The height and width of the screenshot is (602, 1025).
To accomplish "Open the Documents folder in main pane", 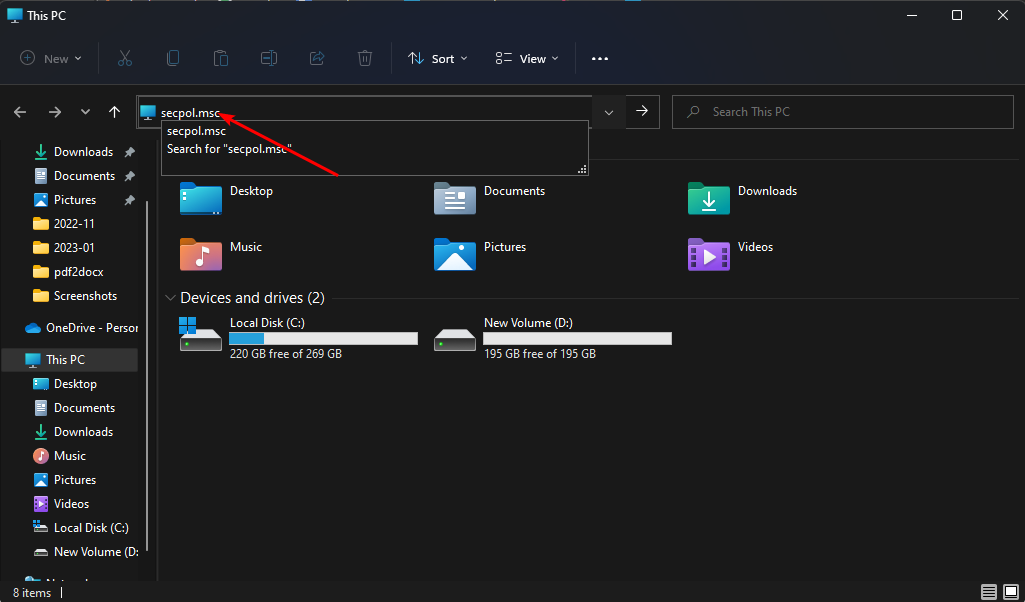I will 490,199.
